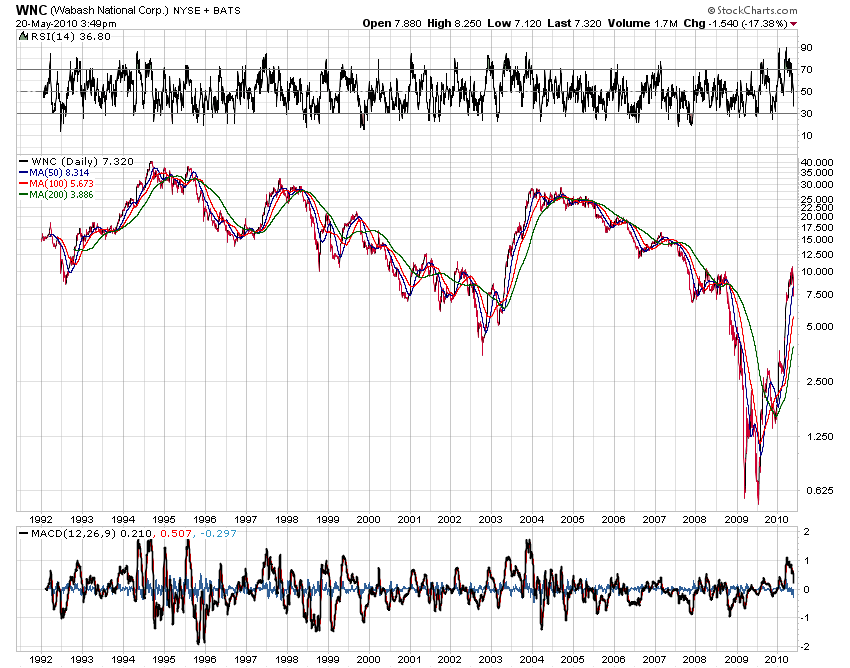This screenshot has height=668, width=850.
Task: Click 2010 on the price chart's year axis
Action: (777, 519)
